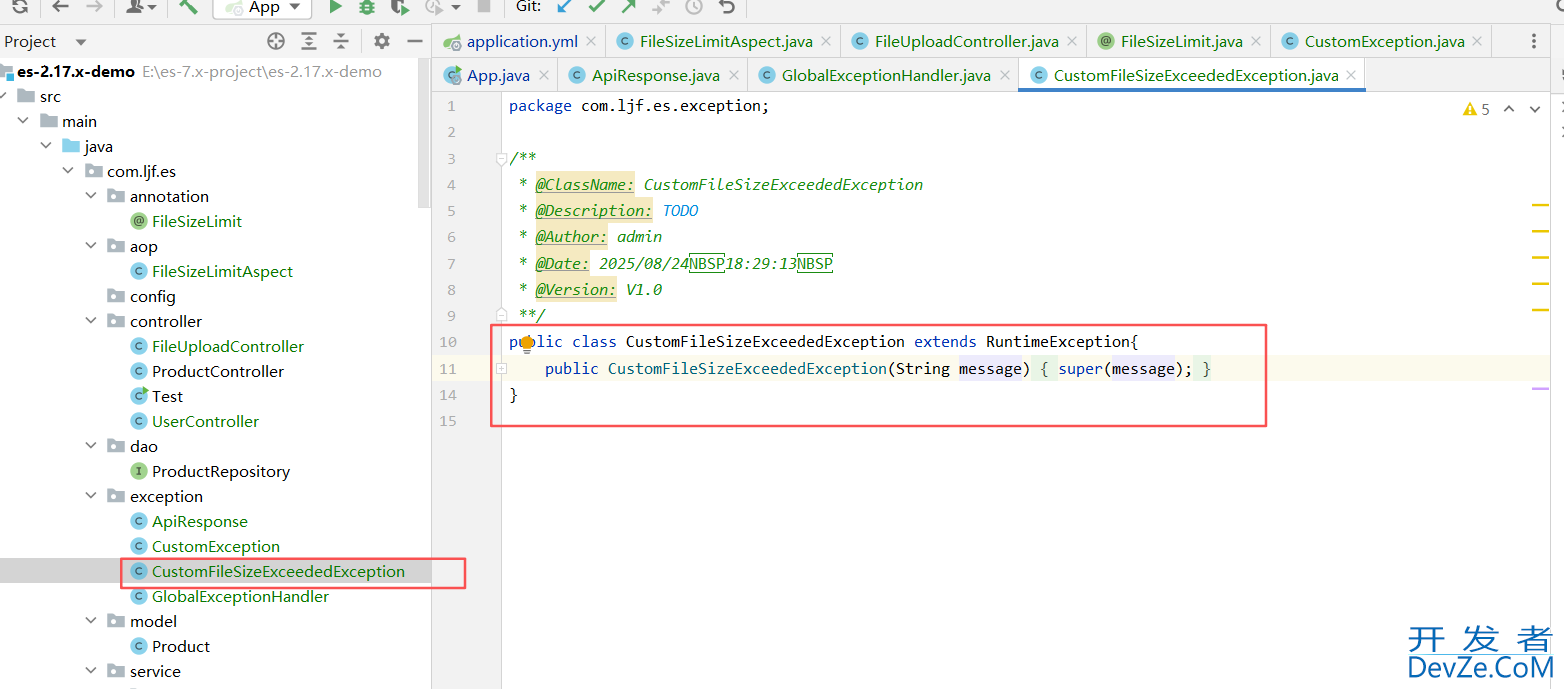
Task: Select UserController class
Action: coord(205,421)
